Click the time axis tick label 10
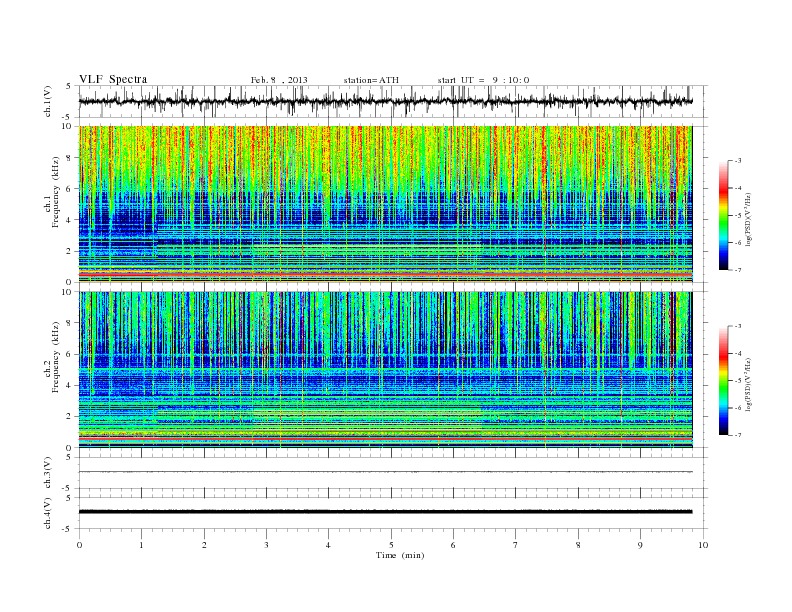This screenshot has width=792, height=612. point(703,545)
